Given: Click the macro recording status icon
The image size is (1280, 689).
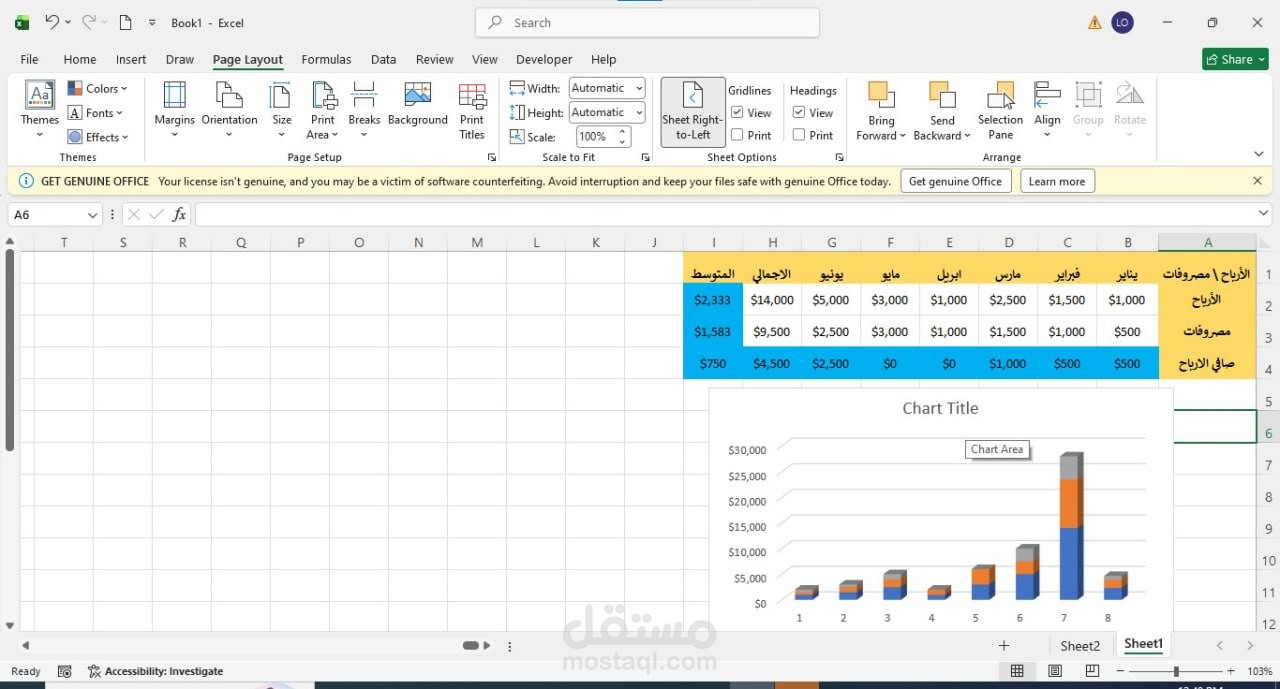Looking at the screenshot, I should 65,671.
